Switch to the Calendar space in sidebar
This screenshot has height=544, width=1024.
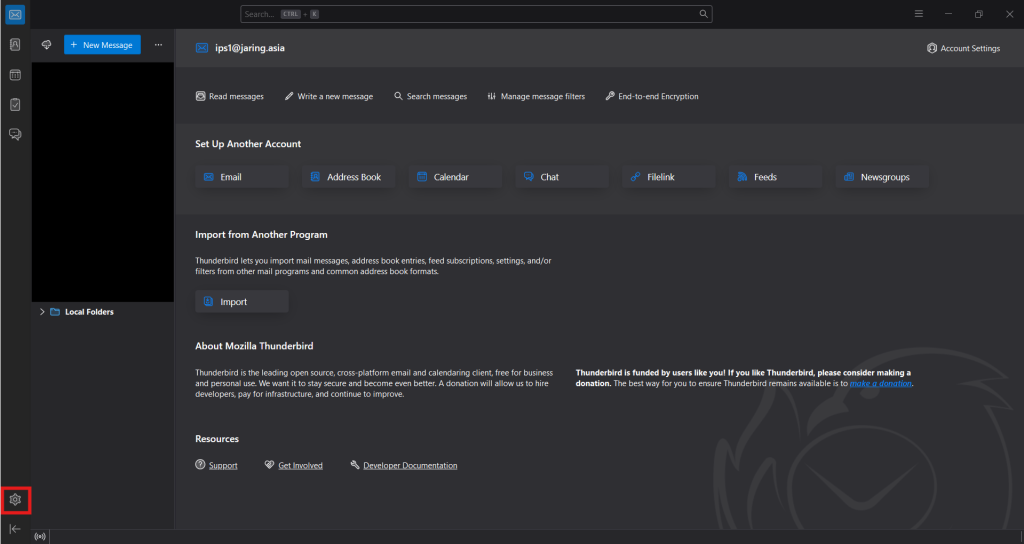click(x=15, y=75)
